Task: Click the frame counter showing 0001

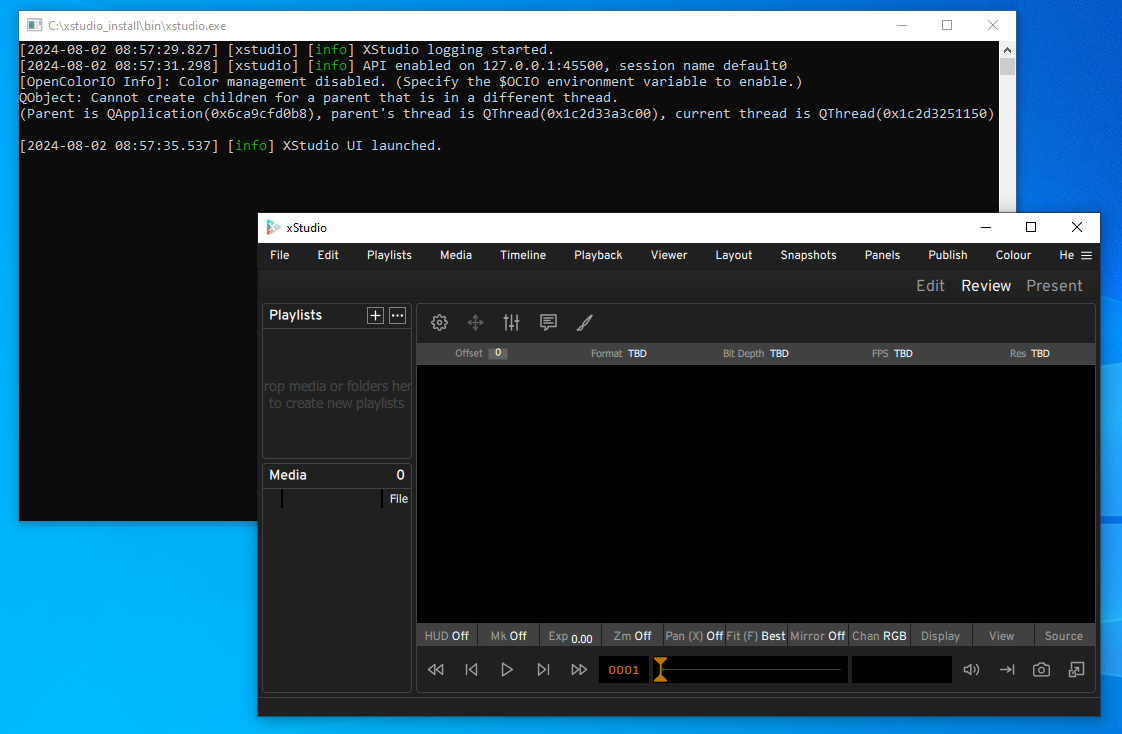Action: [622, 669]
